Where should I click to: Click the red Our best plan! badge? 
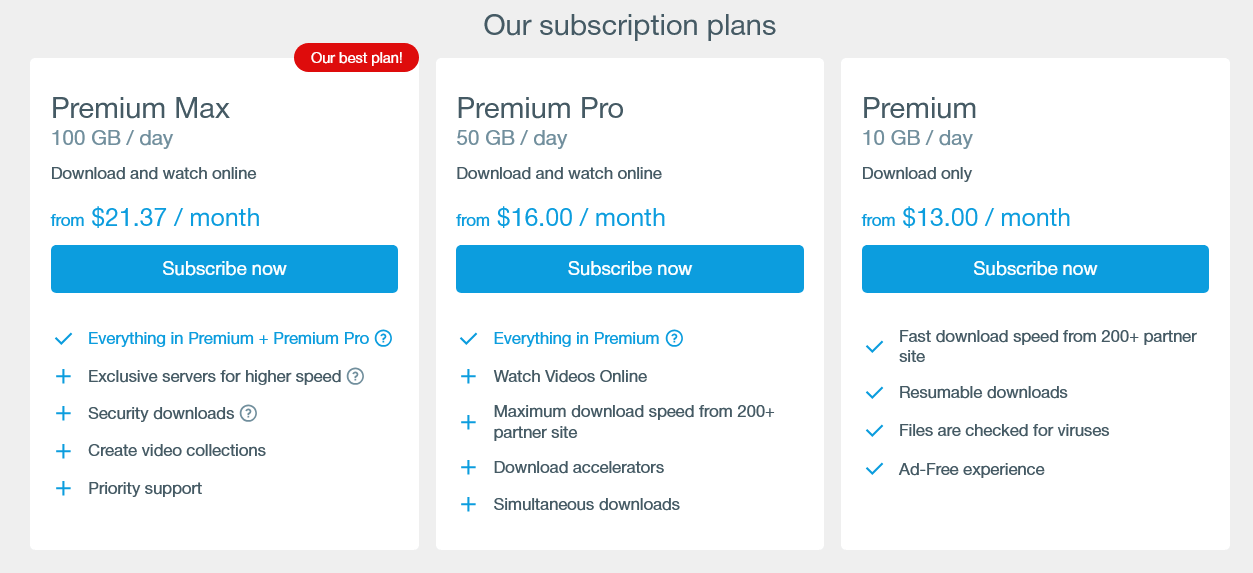[356, 58]
